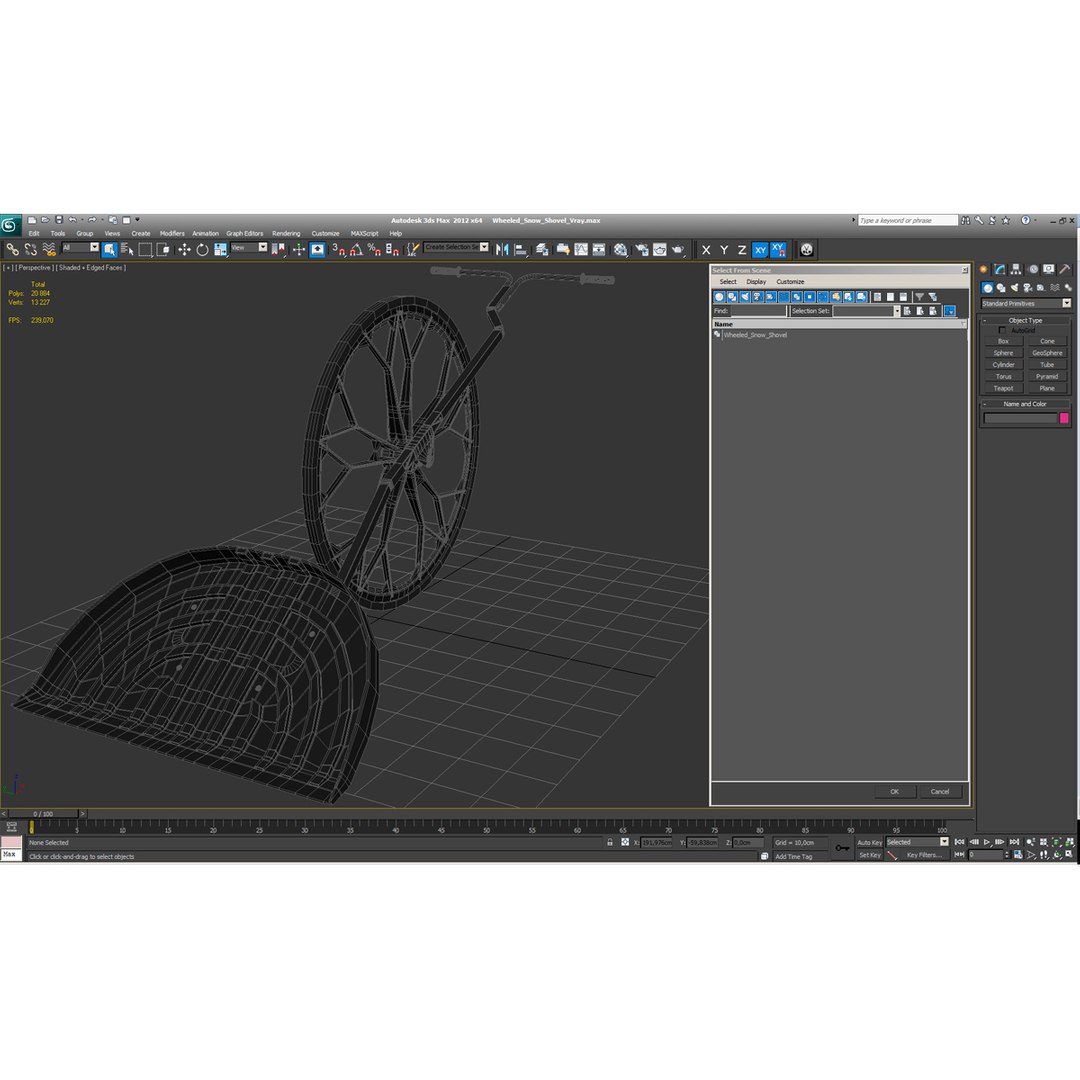Toggle the Window/Crossing selection mode
1080x1080 pixels.
point(163,249)
